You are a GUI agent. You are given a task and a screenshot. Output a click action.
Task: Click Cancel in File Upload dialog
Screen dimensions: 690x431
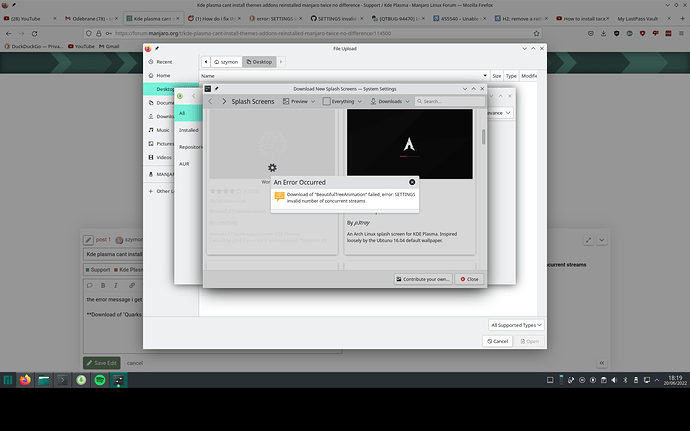coord(498,341)
